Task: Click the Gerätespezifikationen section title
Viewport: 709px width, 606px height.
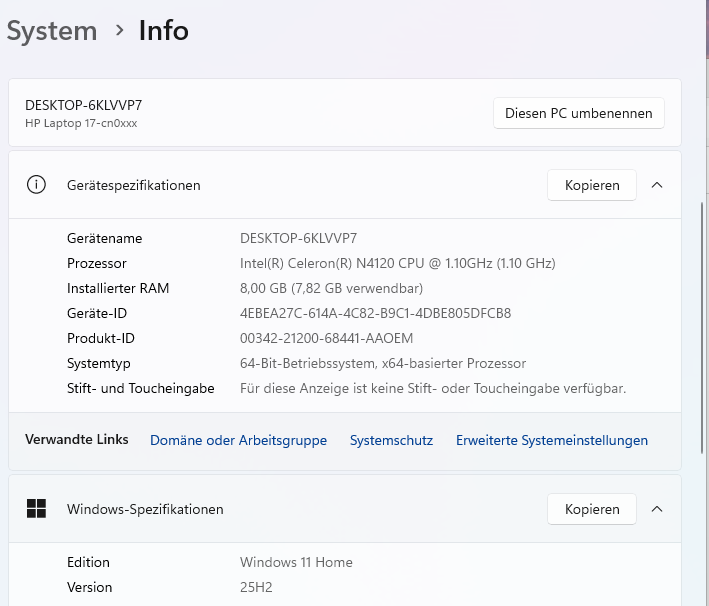Action: [x=133, y=185]
